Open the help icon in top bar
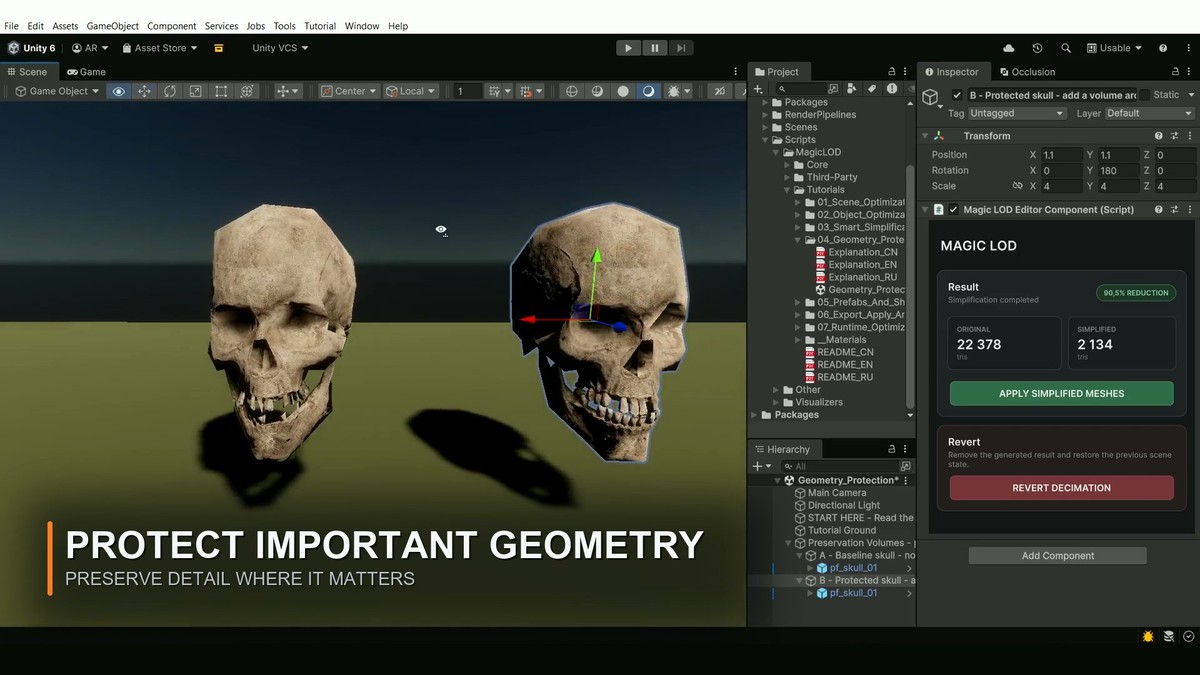 [1163, 48]
